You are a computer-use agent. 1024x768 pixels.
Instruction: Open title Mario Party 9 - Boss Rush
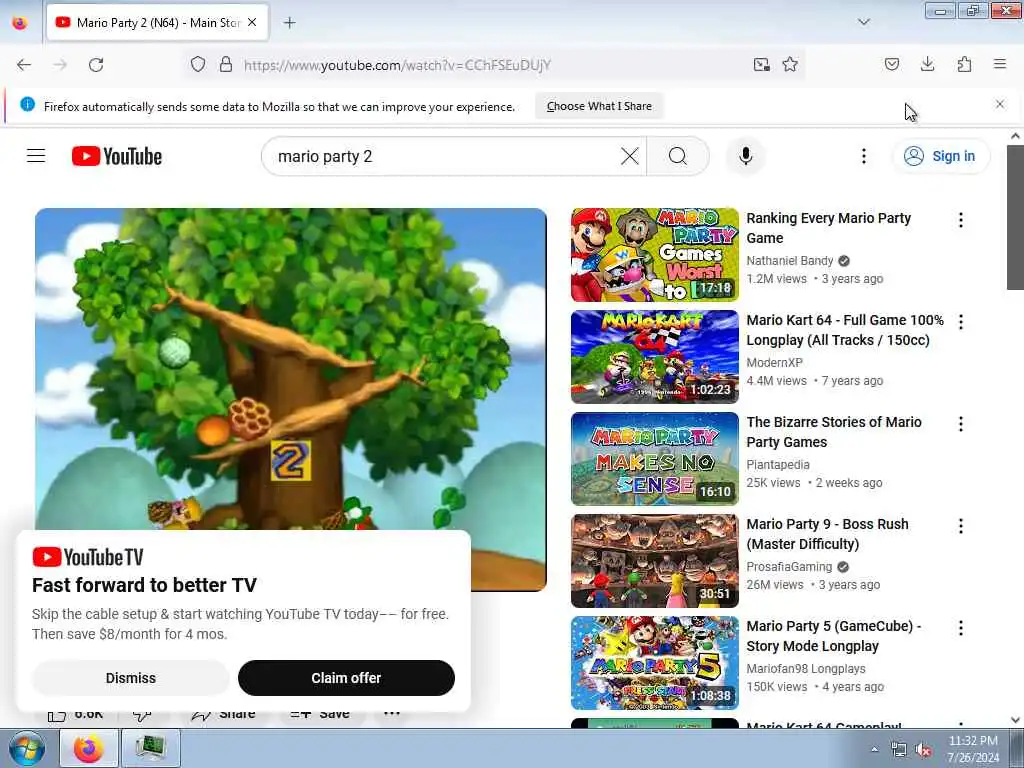click(827, 534)
